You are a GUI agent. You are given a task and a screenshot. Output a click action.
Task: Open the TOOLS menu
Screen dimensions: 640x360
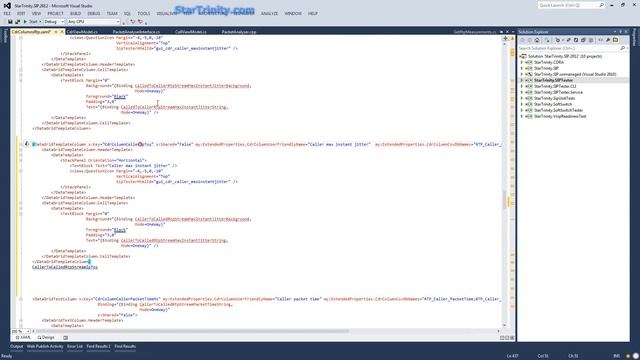click(144, 13)
